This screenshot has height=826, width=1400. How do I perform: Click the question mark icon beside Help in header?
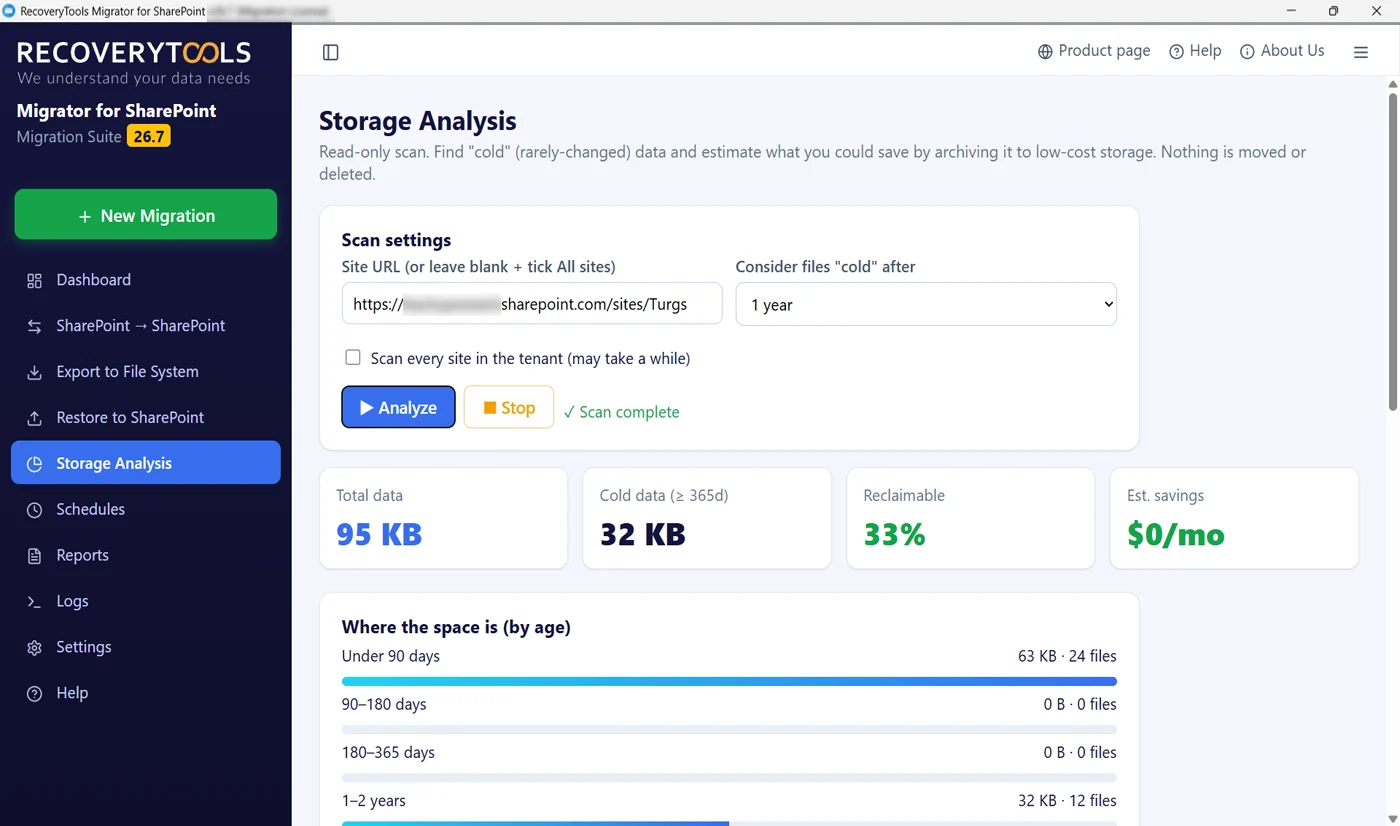1177,52
